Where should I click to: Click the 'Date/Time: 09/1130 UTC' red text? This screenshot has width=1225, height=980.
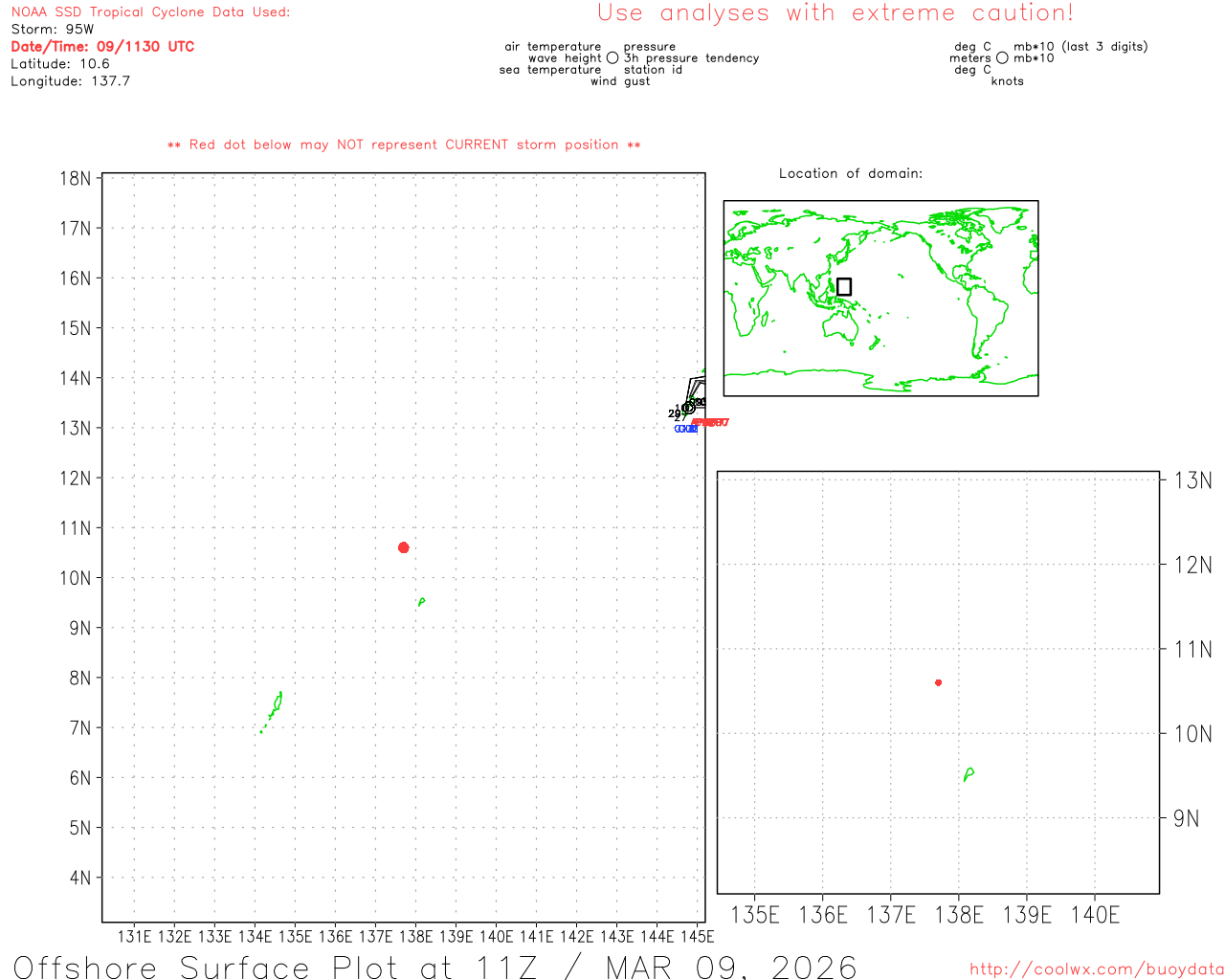(x=102, y=47)
